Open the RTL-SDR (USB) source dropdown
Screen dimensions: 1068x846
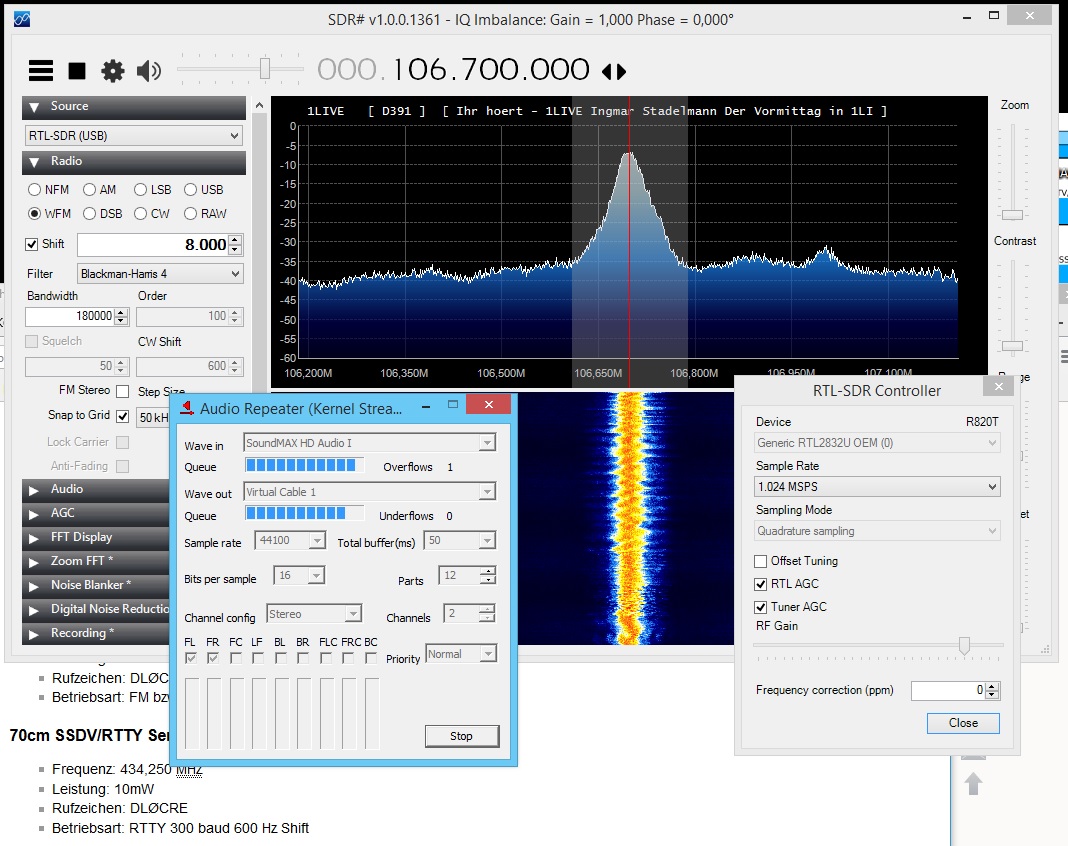[x=134, y=136]
